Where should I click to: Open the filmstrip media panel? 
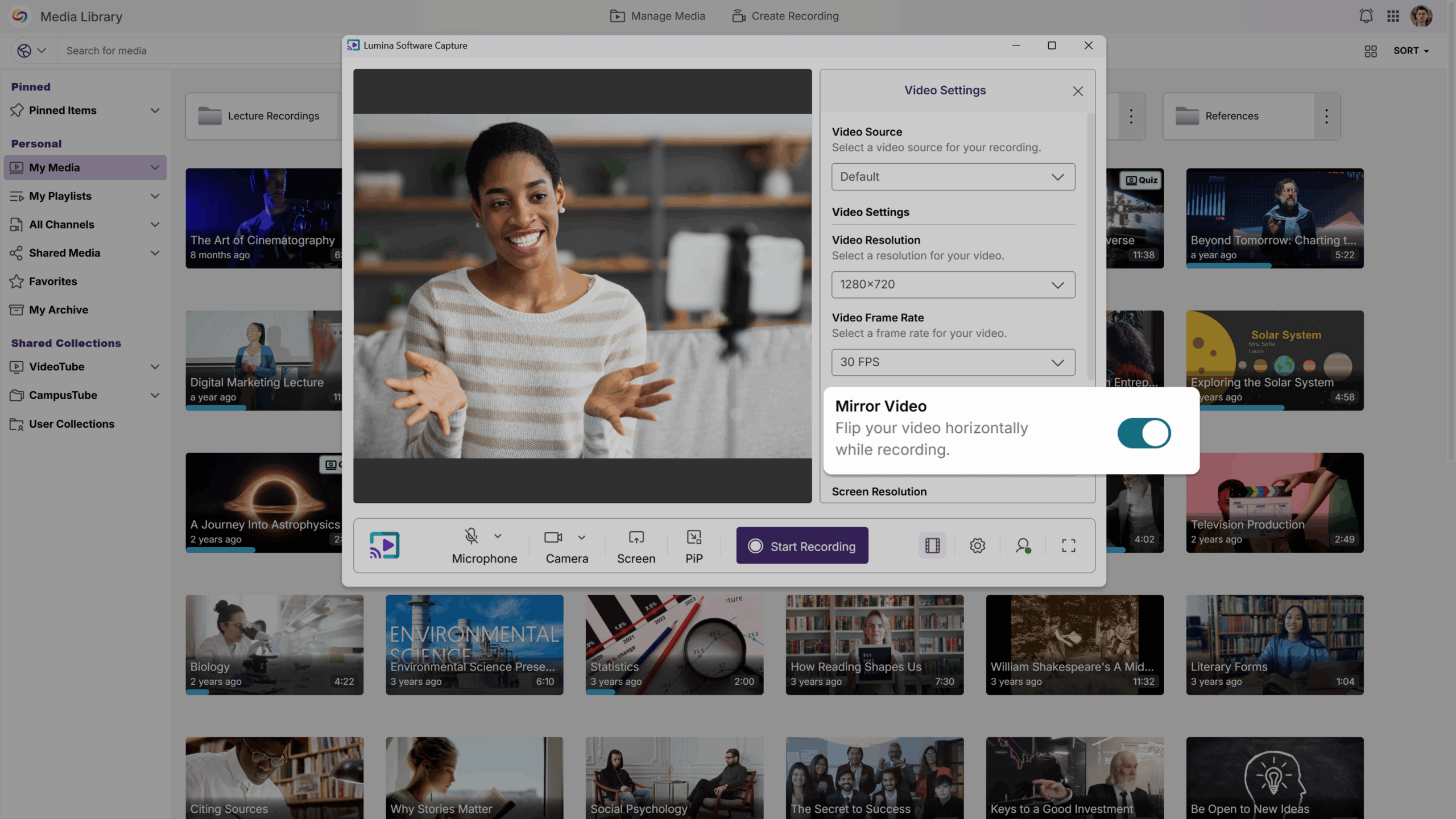pos(932,545)
